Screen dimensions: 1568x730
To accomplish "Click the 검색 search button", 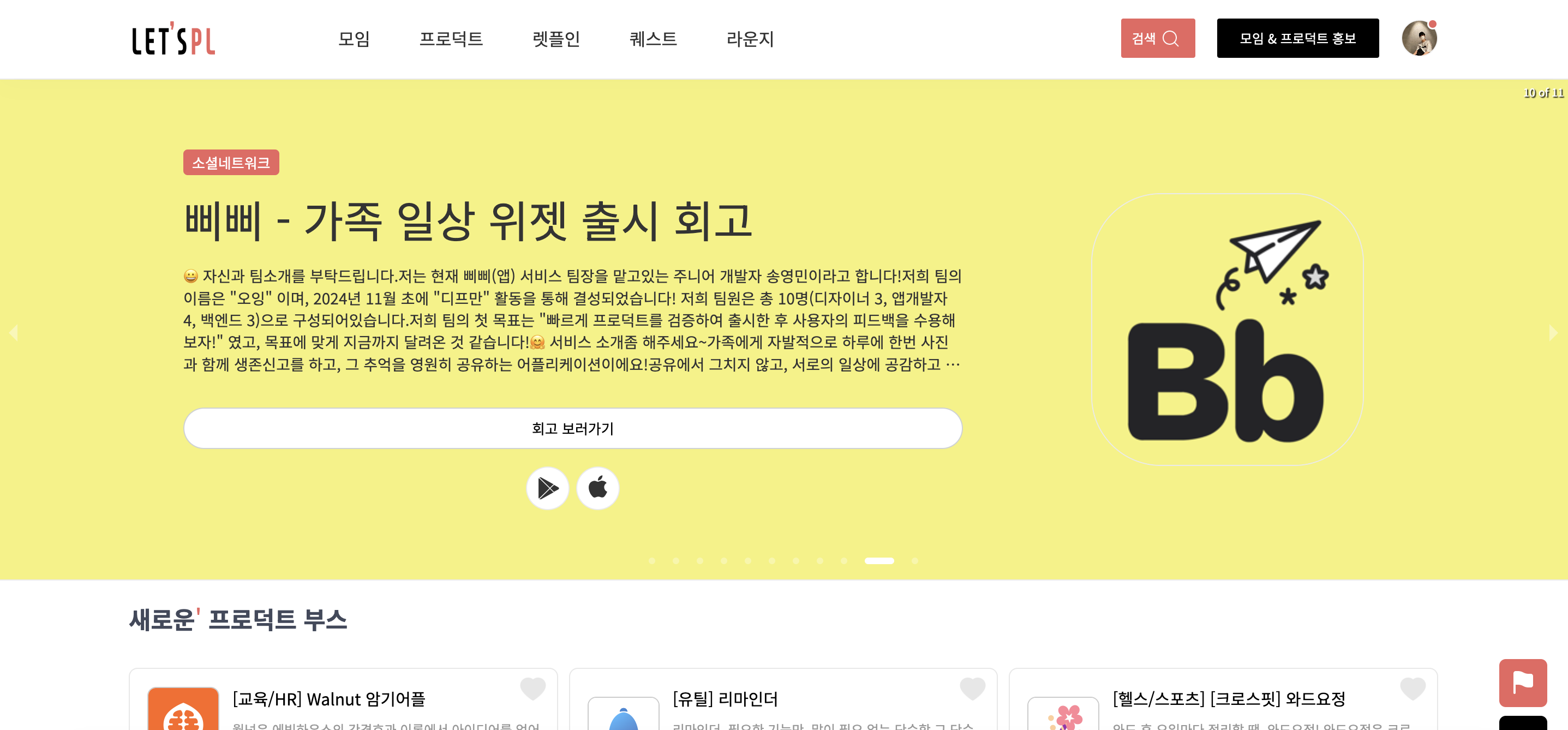I will 1158,38.
